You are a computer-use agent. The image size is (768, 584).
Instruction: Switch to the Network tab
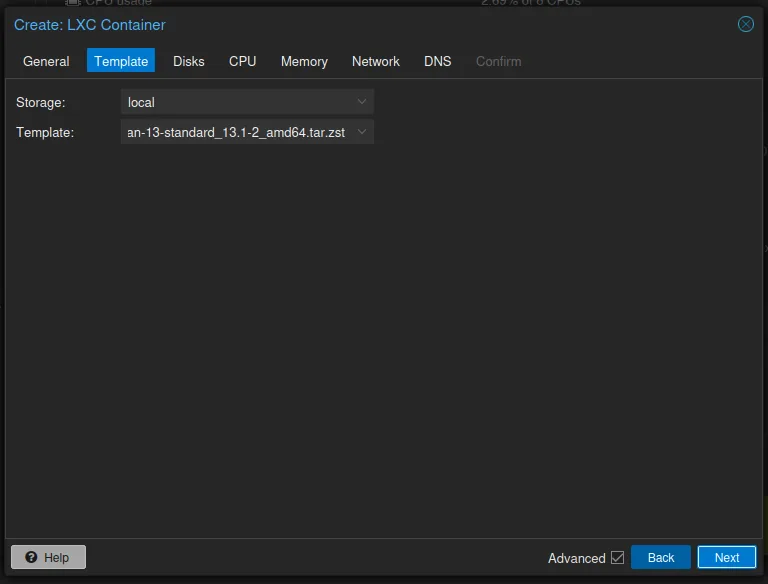(376, 61)
